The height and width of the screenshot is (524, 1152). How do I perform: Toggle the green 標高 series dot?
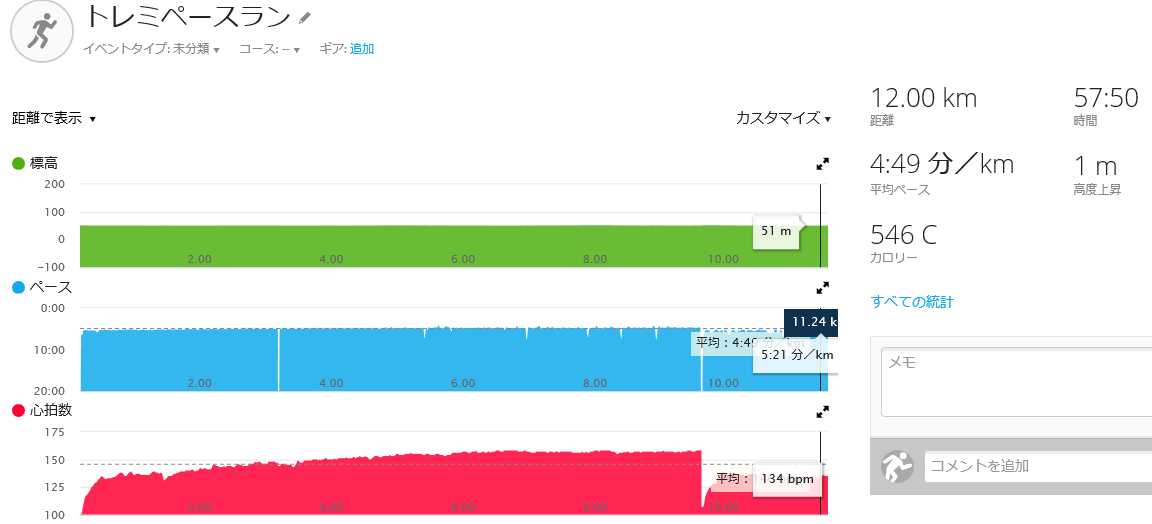pyautogui.click(x=18, y=163)
